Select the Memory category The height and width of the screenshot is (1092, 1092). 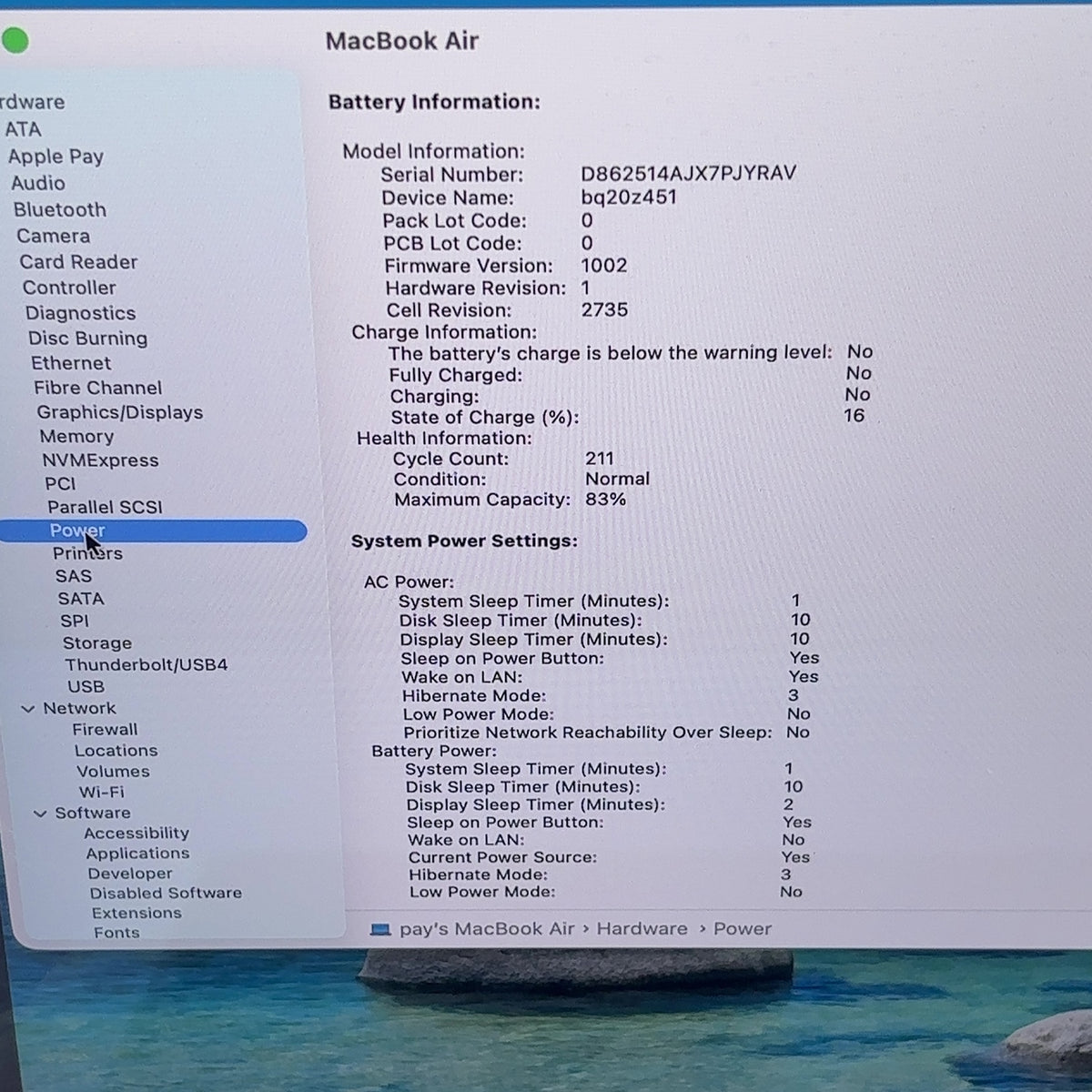(x=76, y=437)
